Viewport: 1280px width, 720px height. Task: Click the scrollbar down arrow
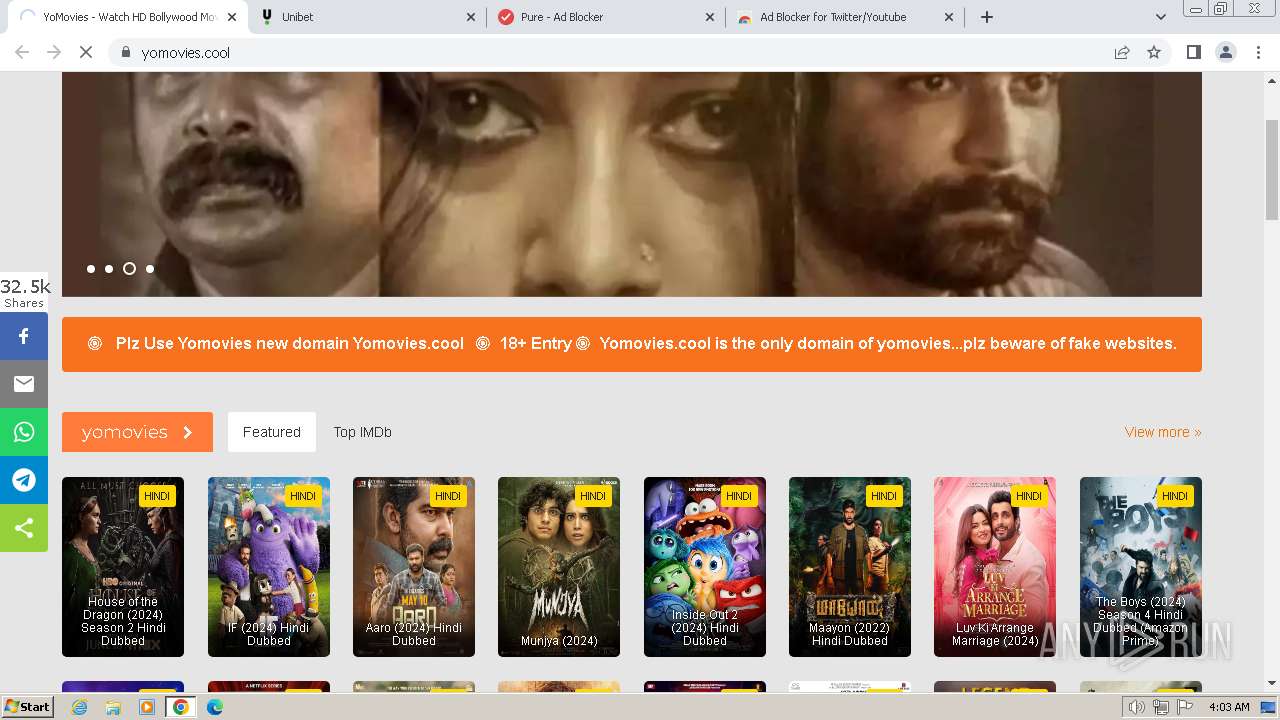pyautogui.click(x=1272, y=683)
